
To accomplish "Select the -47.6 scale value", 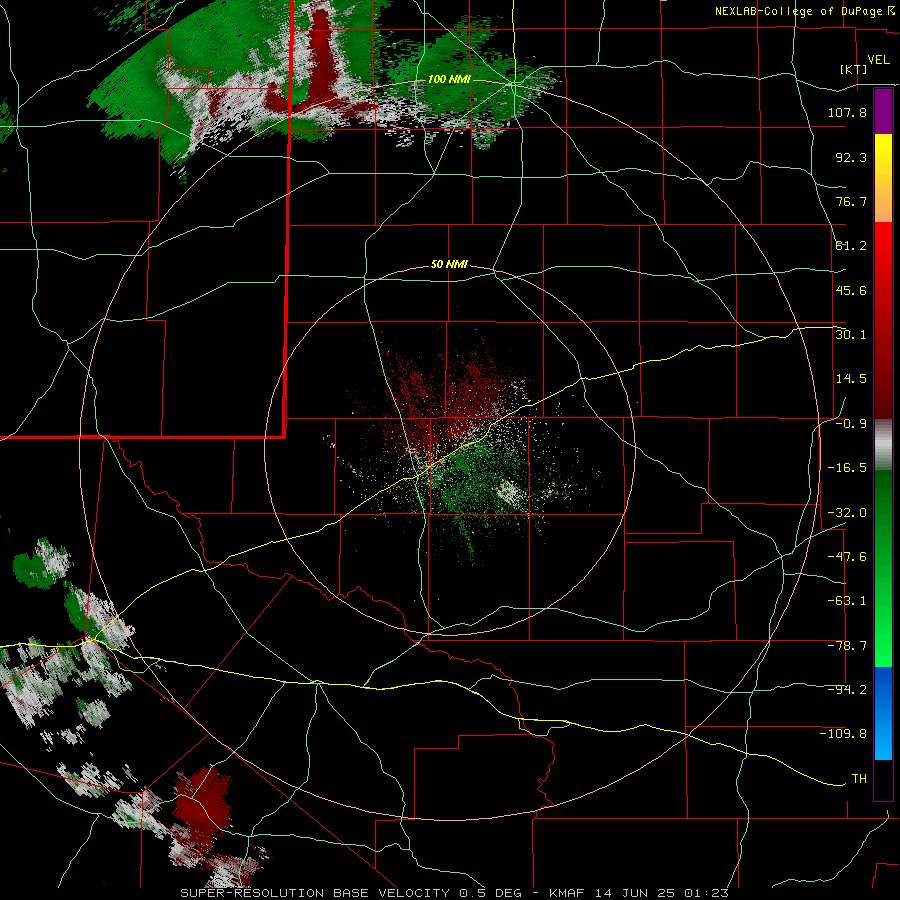I will 847,557.
